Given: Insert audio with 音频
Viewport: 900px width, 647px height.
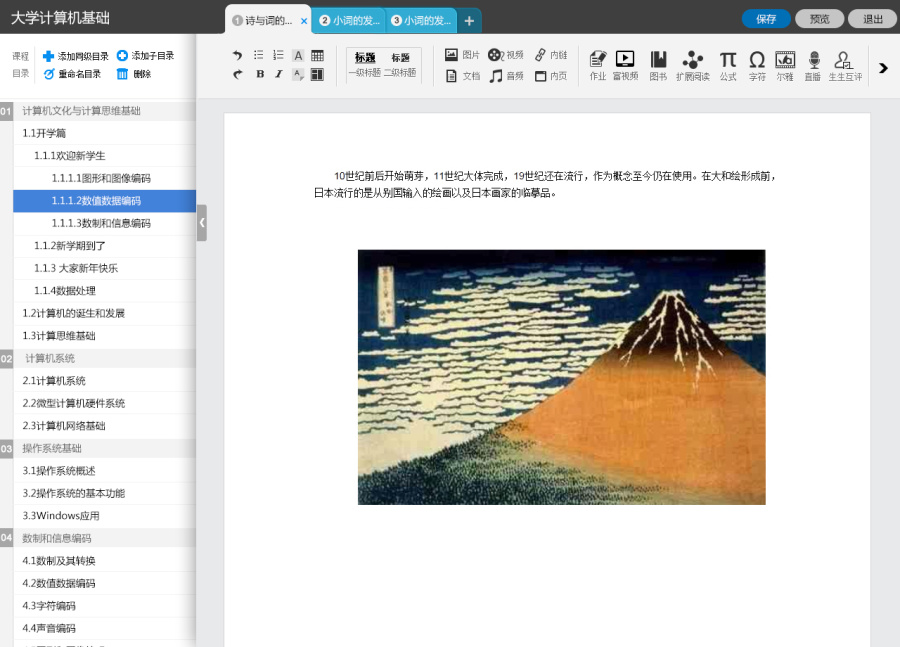Looking at the screenshot, I should 506,76.
